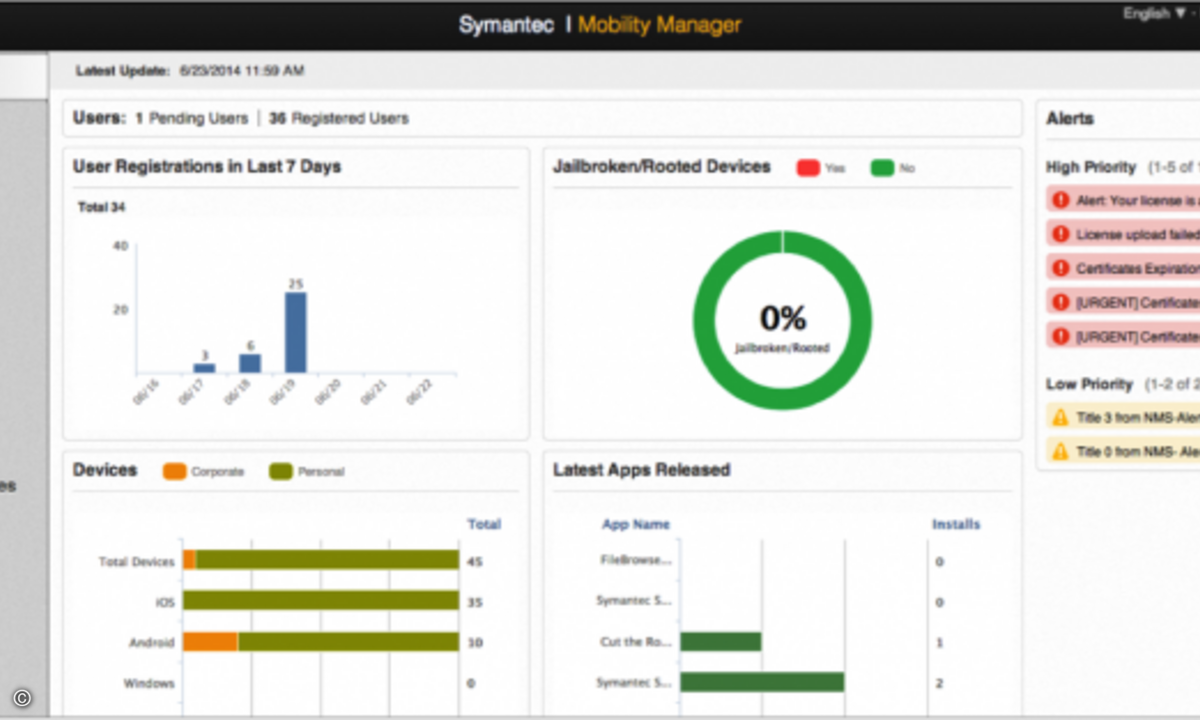The height and width of the screenshot is (720, 1200).
Task: Click the orange Android corporate bar segment
Action: (210, 642)
